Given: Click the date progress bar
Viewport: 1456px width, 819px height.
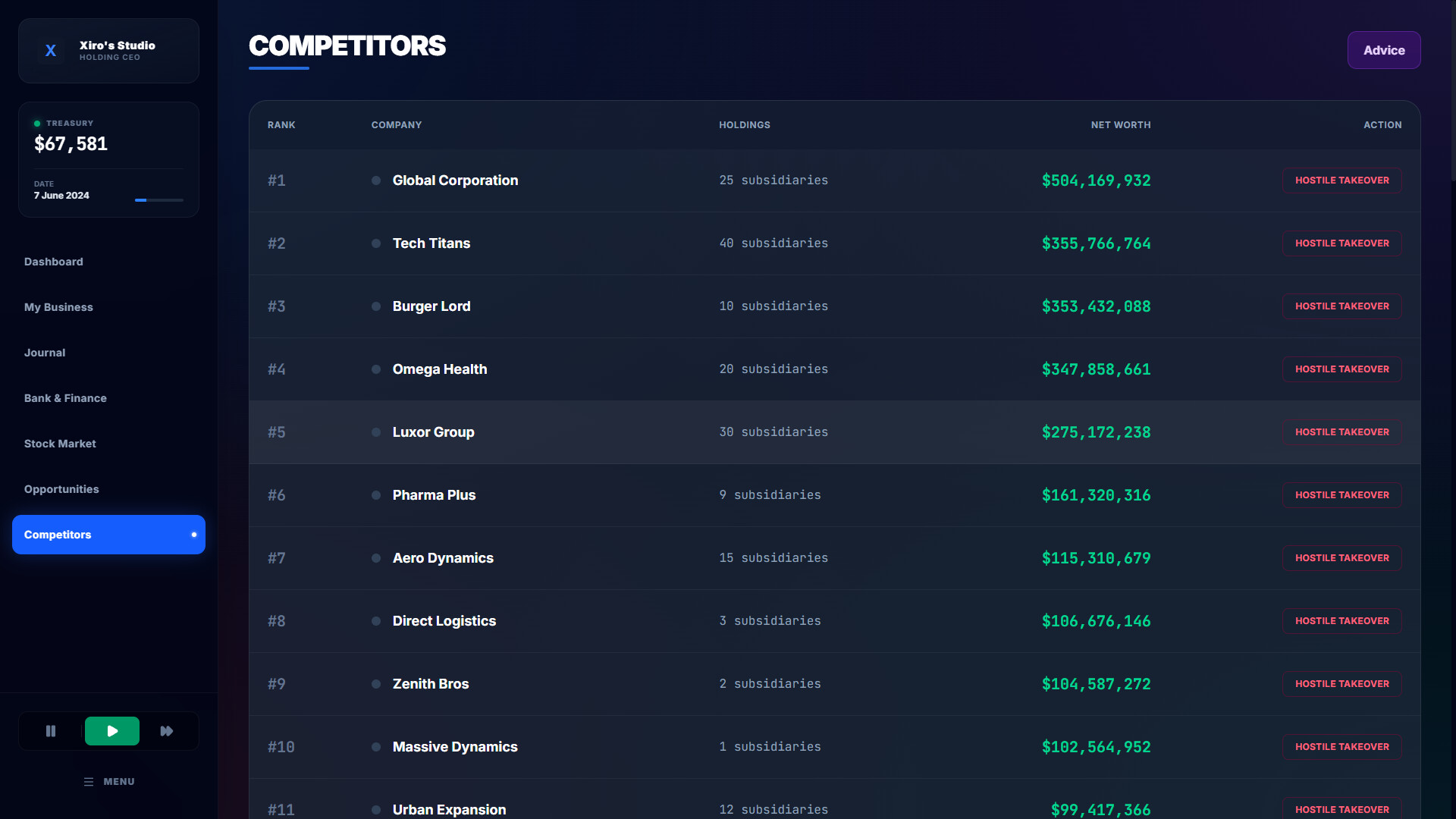Looking at the screenshot, I should pyautogui.click(x=159, y=200).
